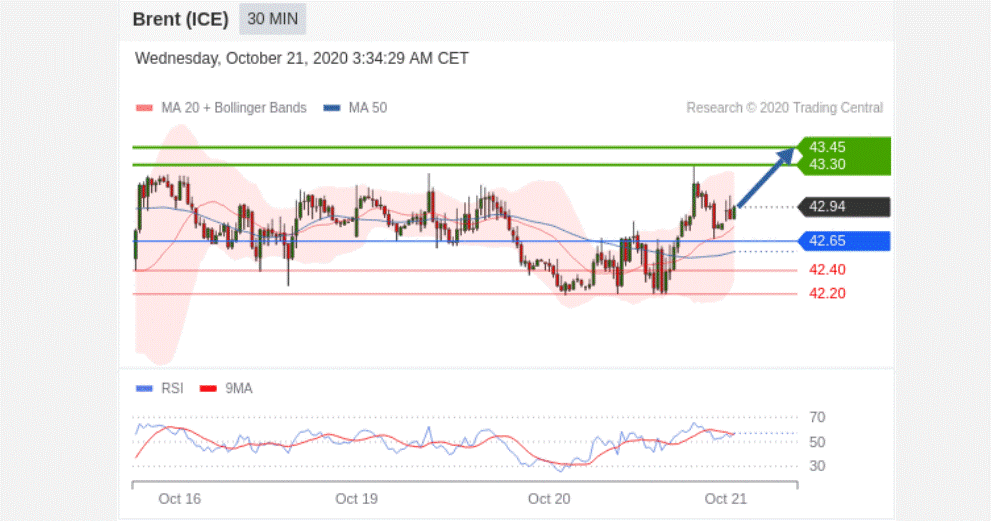Click the red 42.40 support label
This screenshot has width=991, height=521.
point(827,270)
